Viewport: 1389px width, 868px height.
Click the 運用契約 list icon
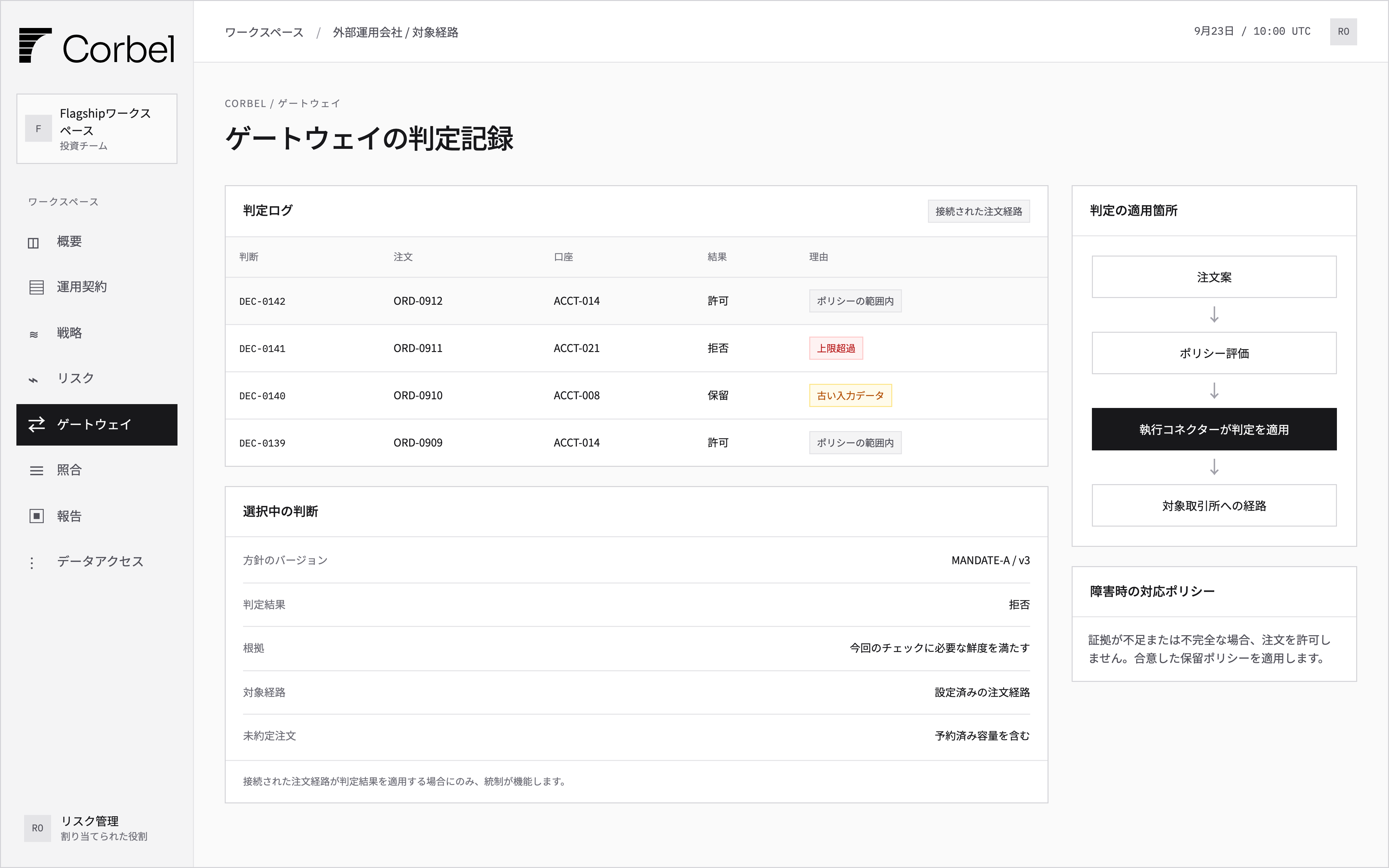click(36, 287)
